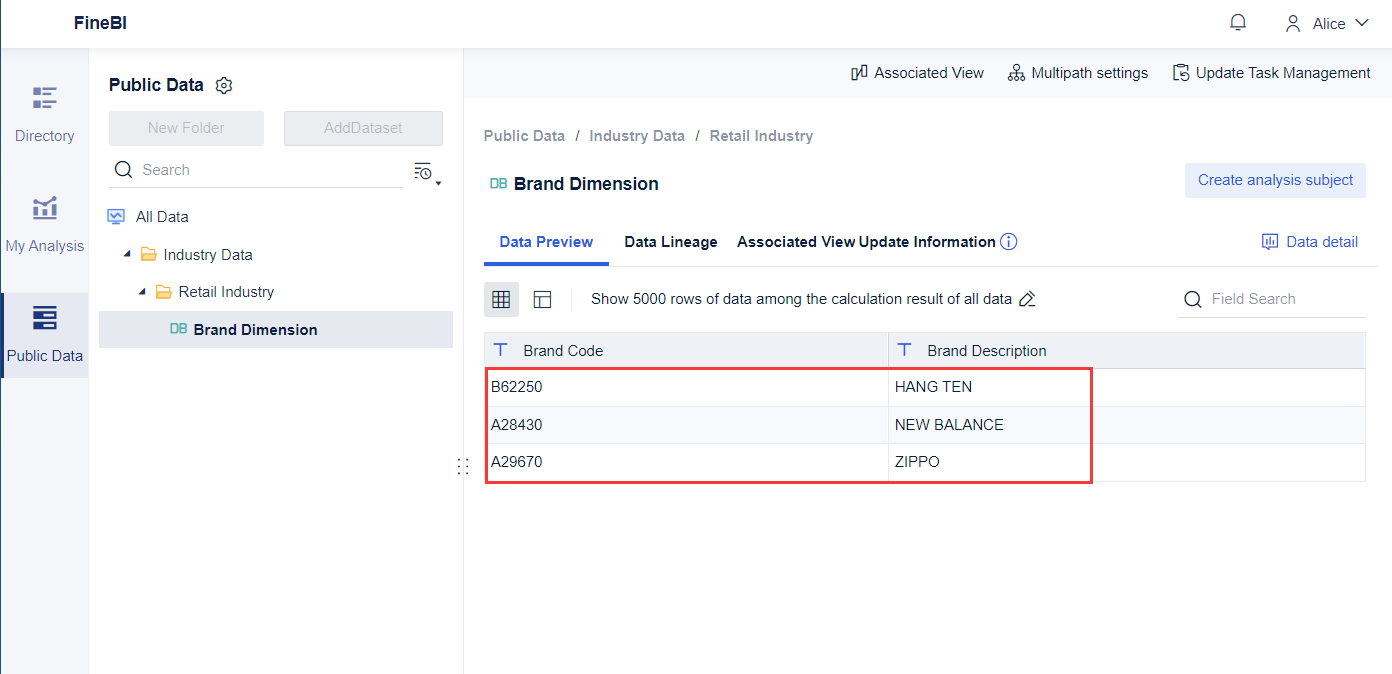The width and height of the screenshot is (1392, 674).
Task: Toggle the recent-update sort filter above the tree
Action: click(x=424, y=170)
